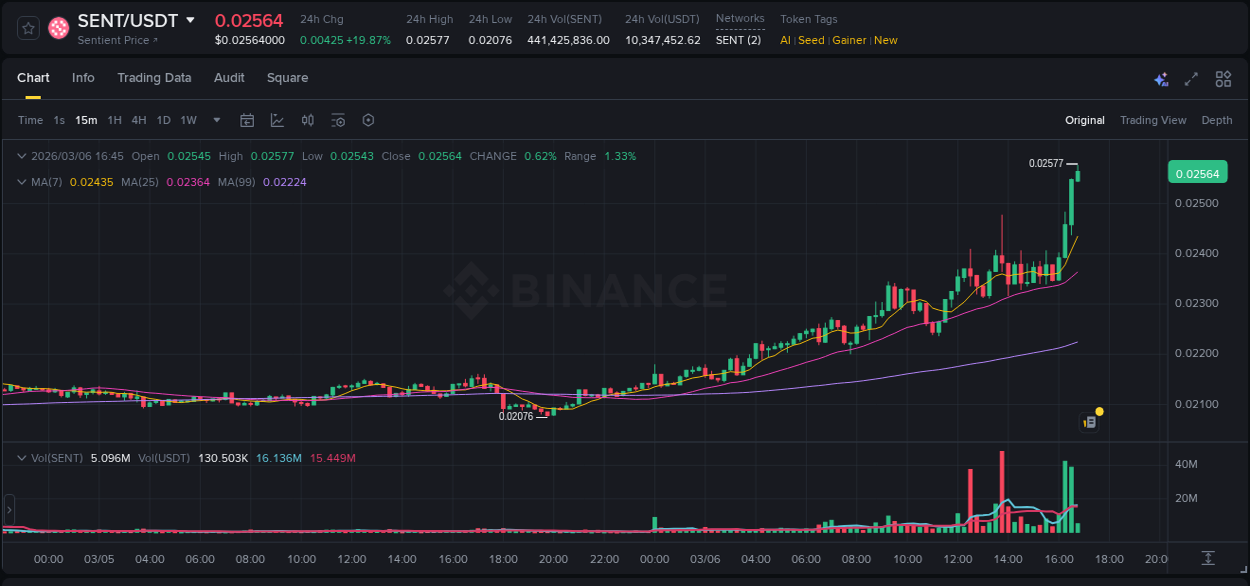Collapse the moving averages row chevron

21,182
